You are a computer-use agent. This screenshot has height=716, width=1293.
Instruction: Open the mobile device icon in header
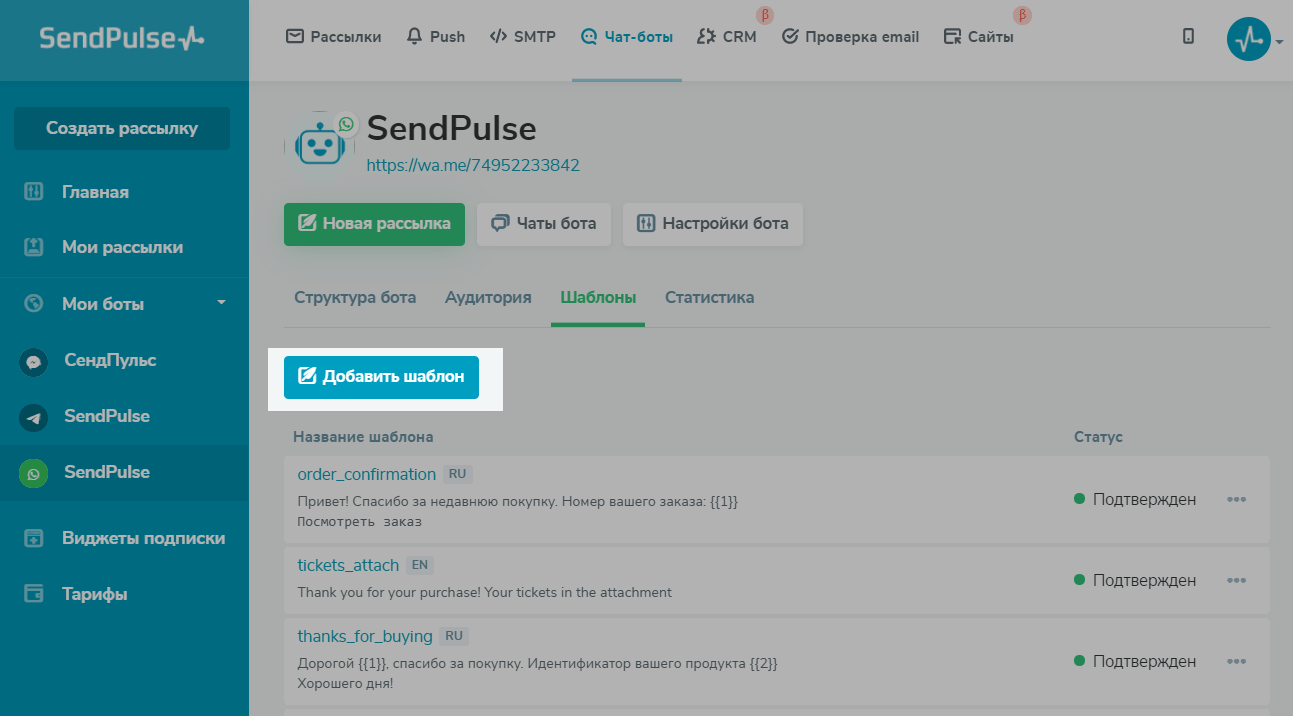coord(1188,37)
